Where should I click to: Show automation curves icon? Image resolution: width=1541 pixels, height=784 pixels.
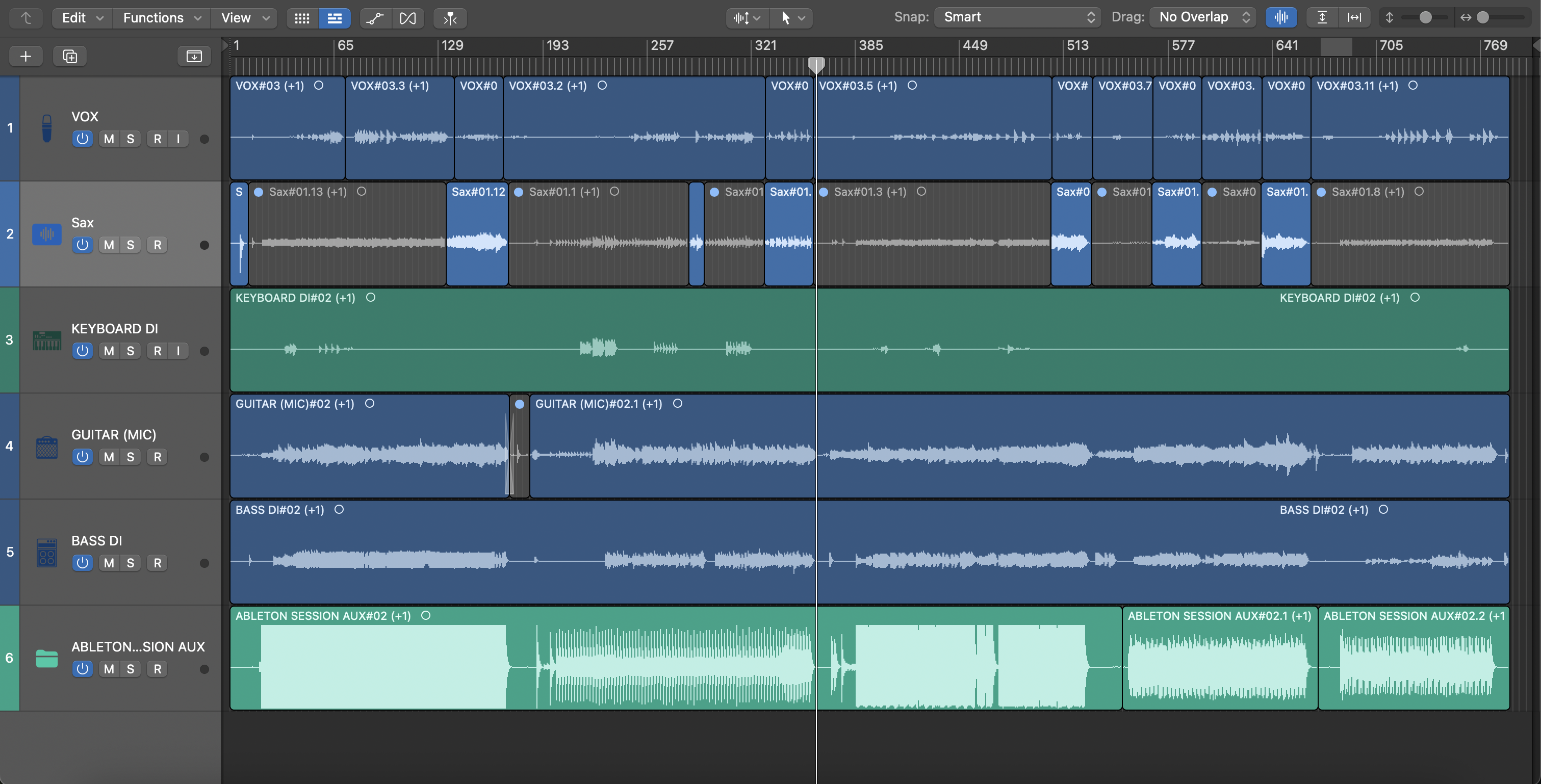click(x=375, y=18)
